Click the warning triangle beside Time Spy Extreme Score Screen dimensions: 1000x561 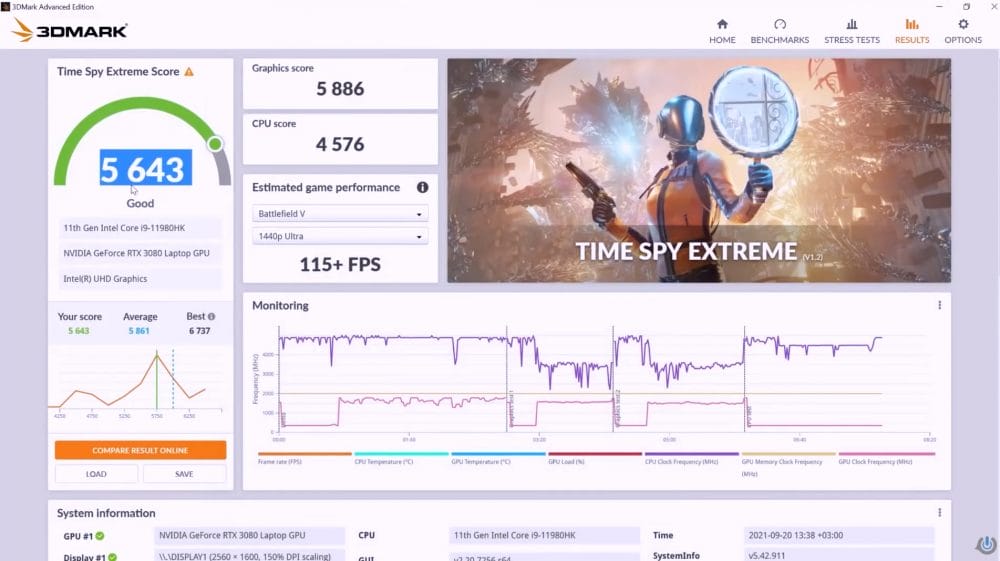pyautogui.click(x=189, y=72)
